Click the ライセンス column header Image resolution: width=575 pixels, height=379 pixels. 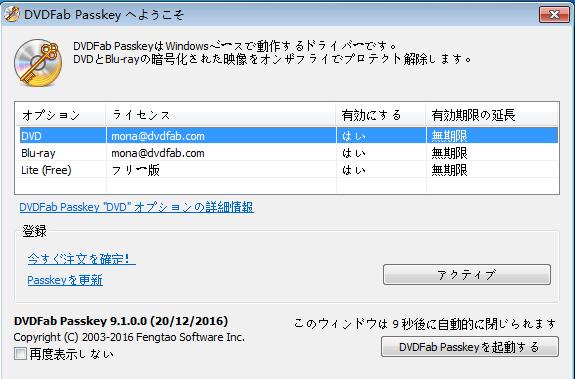[221, 115]
